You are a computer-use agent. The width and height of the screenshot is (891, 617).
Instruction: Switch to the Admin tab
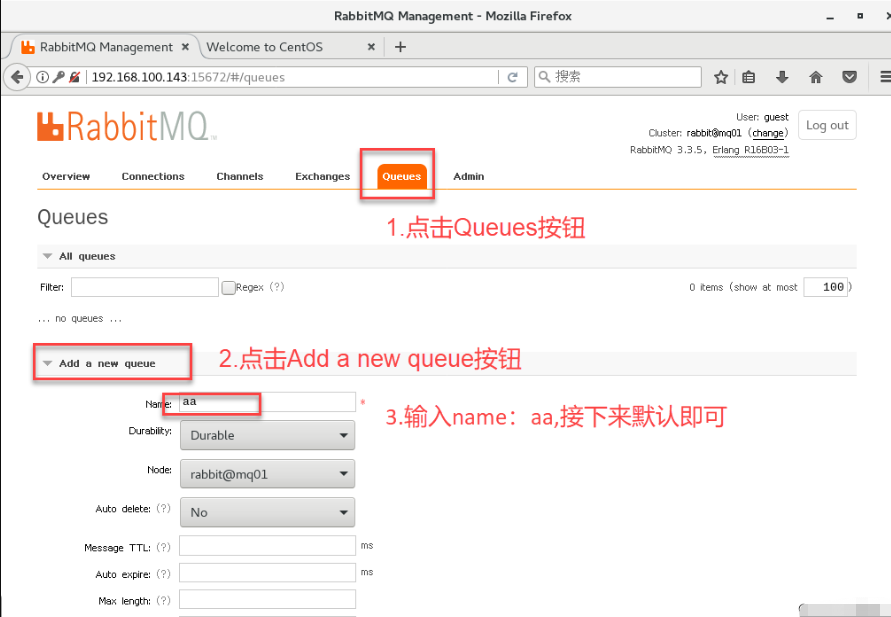pyautogui.click(x=468, y=176)
